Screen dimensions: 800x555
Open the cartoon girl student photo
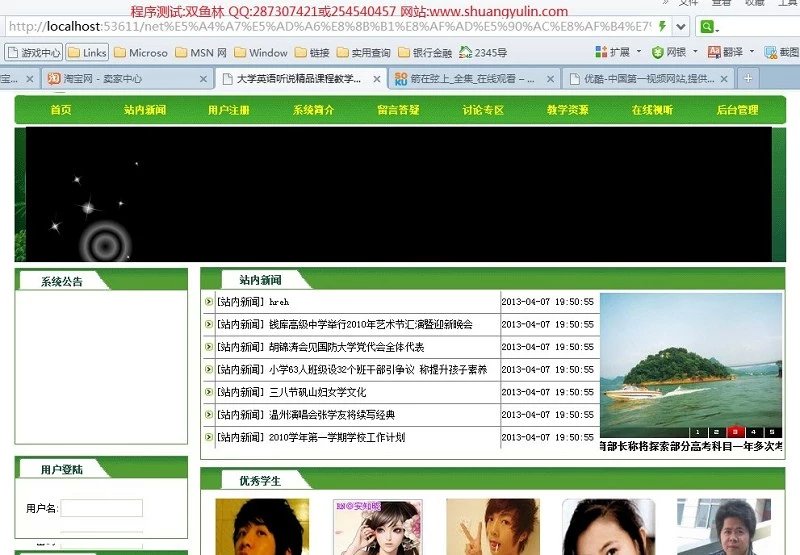(x=378, y=527)
